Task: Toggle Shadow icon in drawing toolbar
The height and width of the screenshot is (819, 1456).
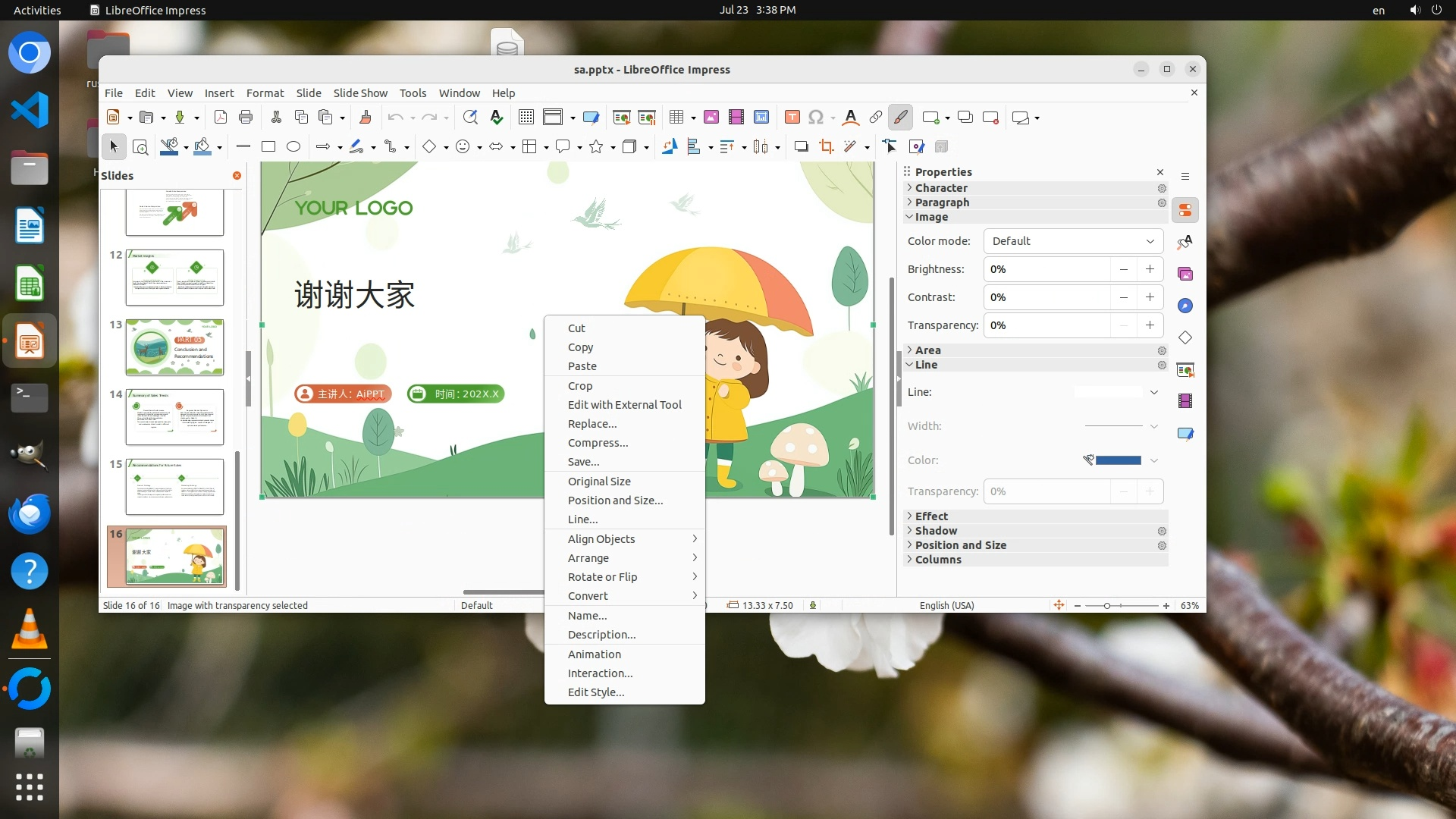Action: coord(801,147)
